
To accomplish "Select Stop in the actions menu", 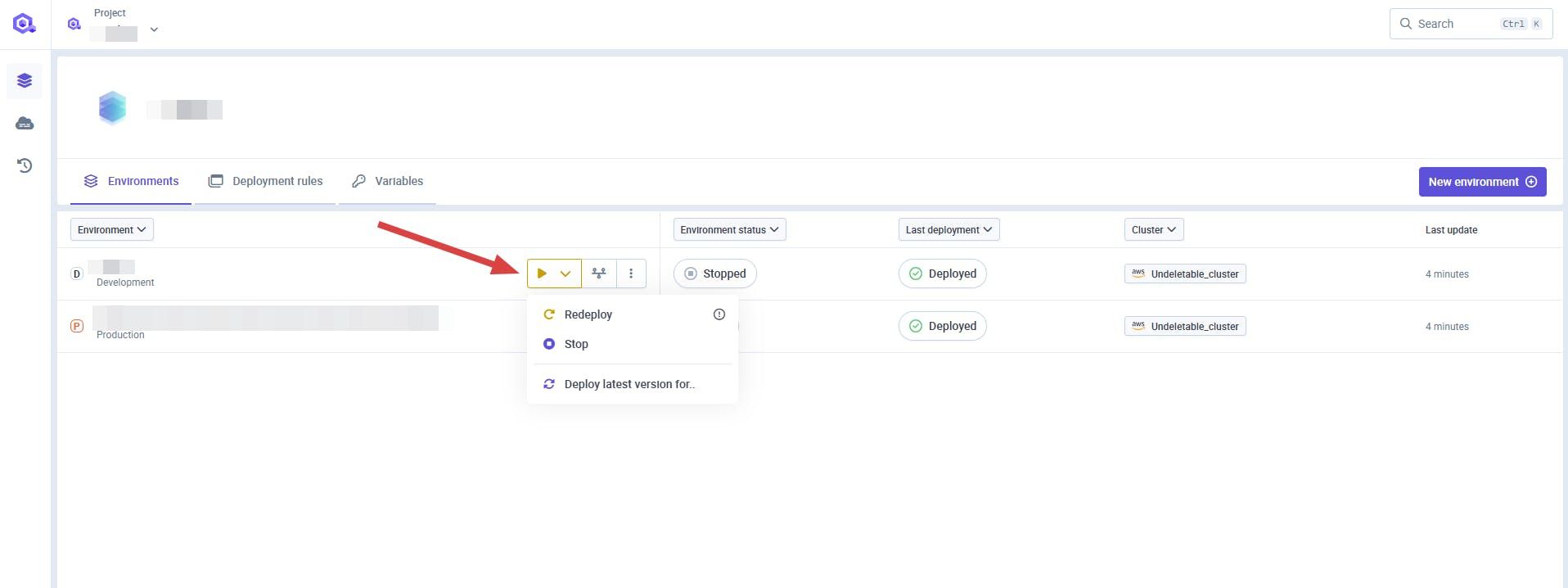I will pos(576,344).
